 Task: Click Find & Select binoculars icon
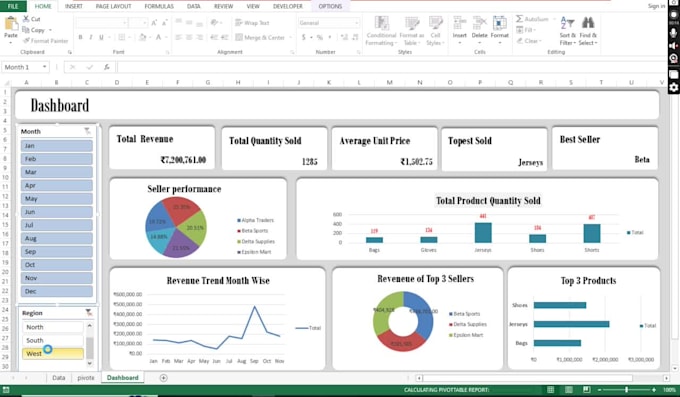tap(588, 23)
